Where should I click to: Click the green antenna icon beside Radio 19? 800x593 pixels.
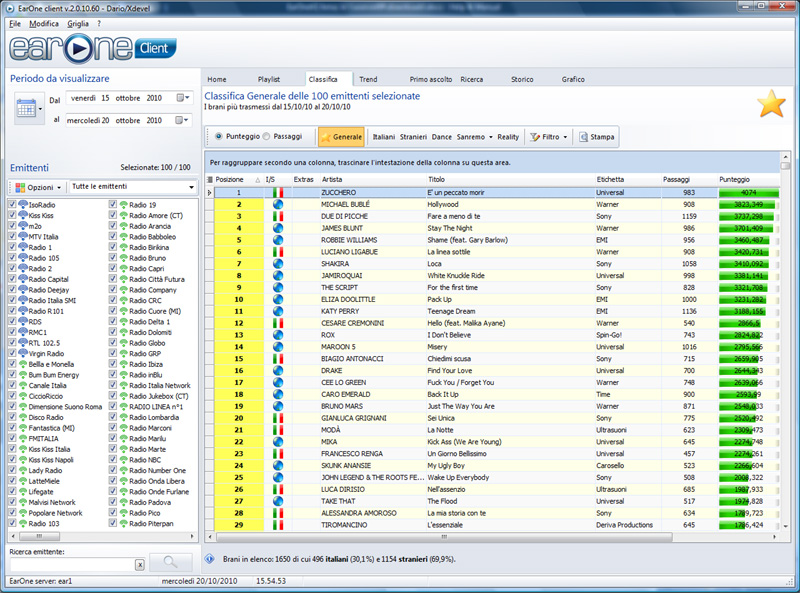click(x=123, y=204)
